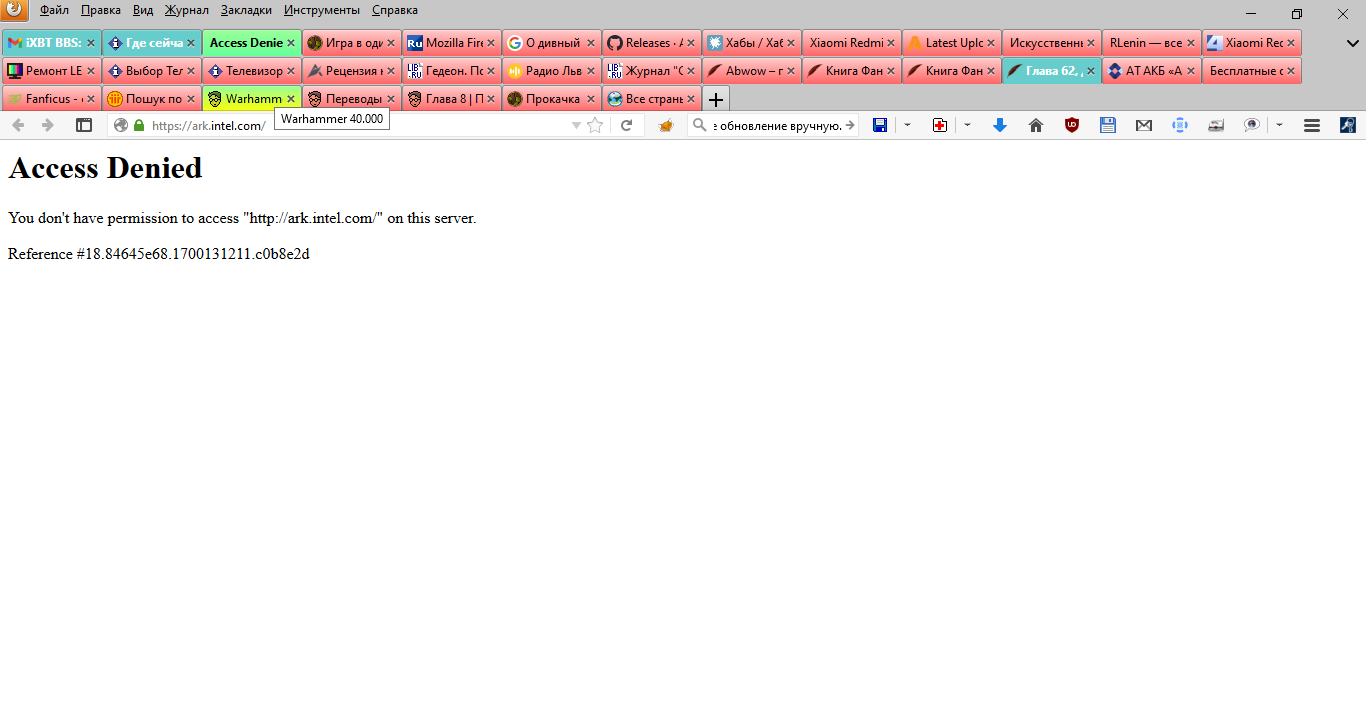The height and width of the screenshot is (728, 1366).
Task: Open dropdown next to blue floppy icon
Action: 907,125
